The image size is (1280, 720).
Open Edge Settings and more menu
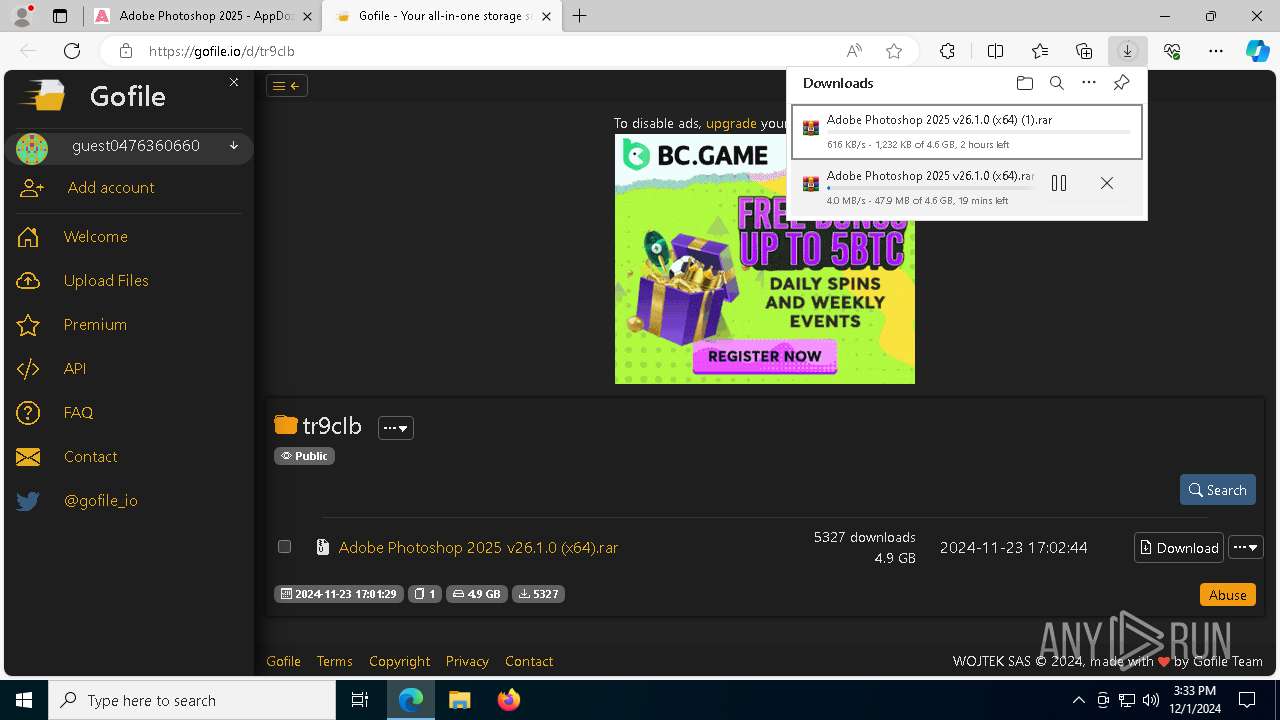tap(1216, 51)
